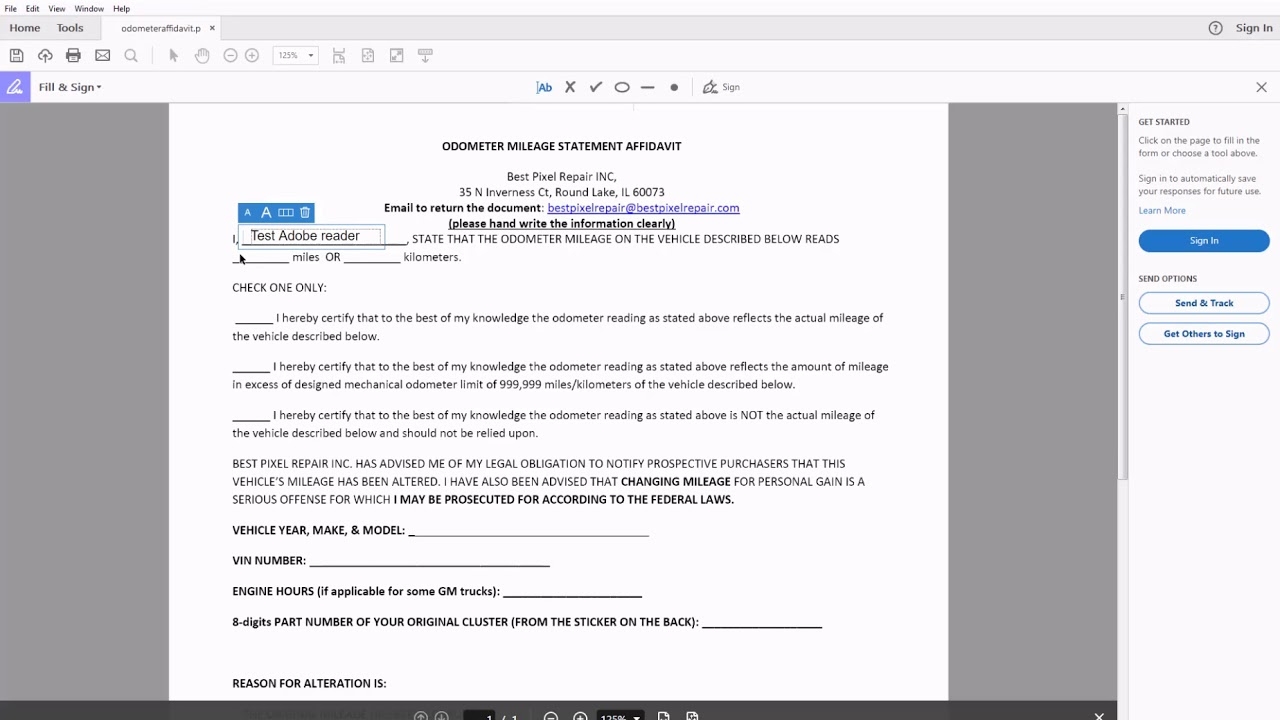Image resolution: width=1280 pixels, height=720 pixels.
Task: Expand the Fill & Sign dropdown
Action: pyautogui.click(x=70, y=87)
